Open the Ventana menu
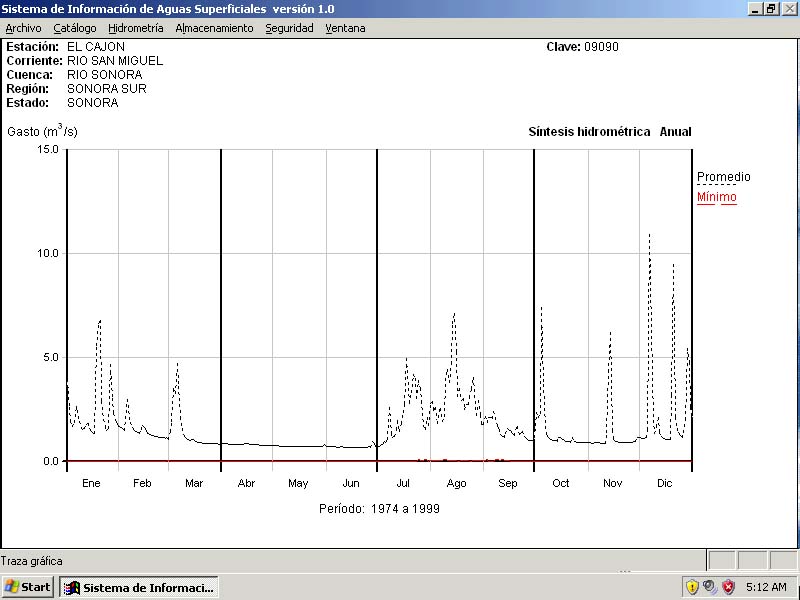 [345, 28]
